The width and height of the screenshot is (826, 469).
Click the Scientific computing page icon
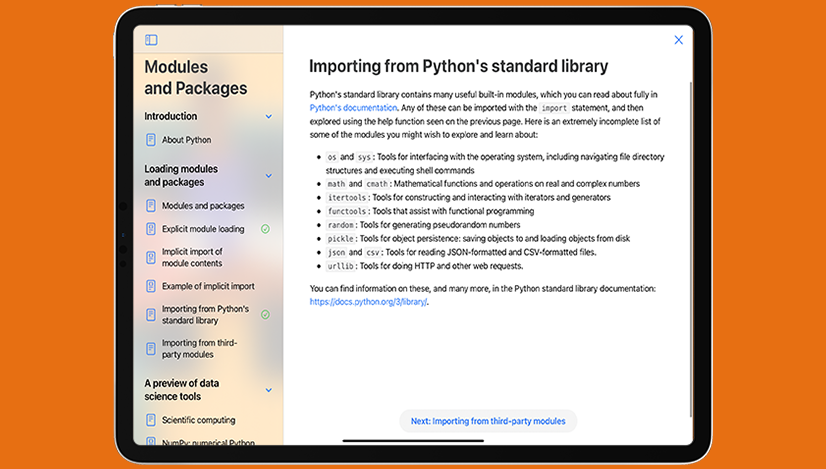point(150,420)
